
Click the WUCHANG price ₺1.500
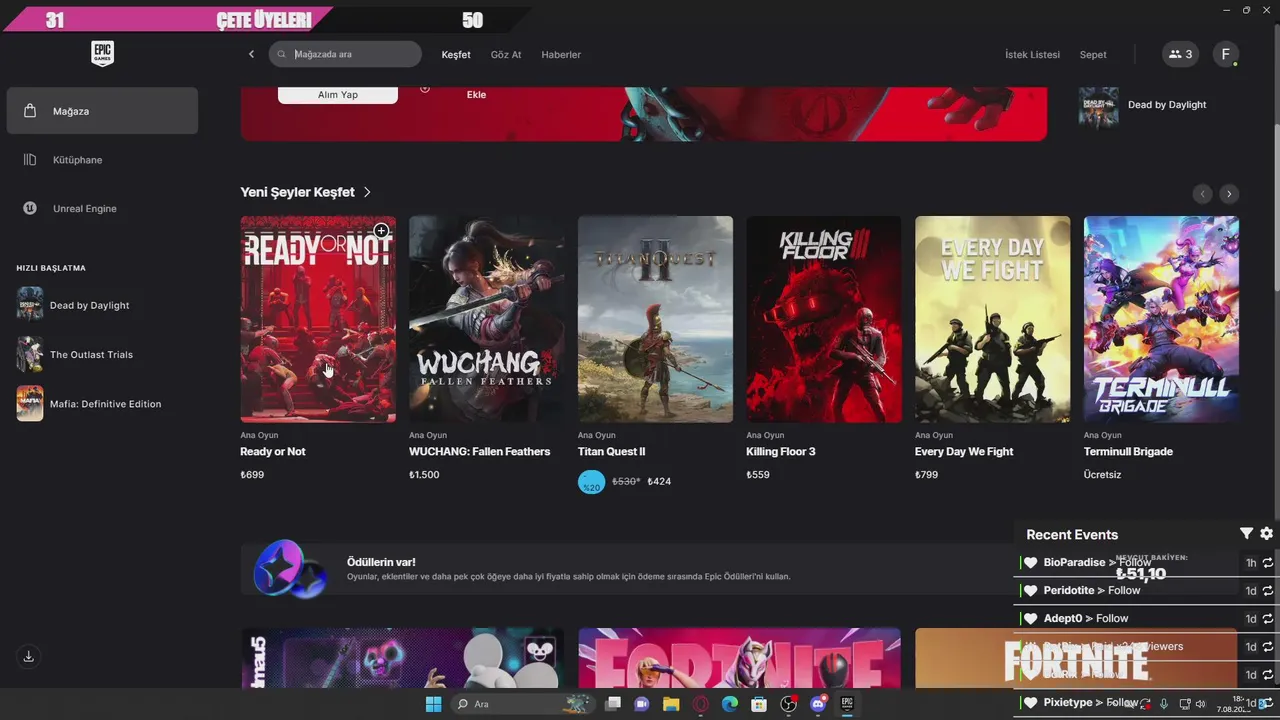pyautogui.click(x=424, y=475)
